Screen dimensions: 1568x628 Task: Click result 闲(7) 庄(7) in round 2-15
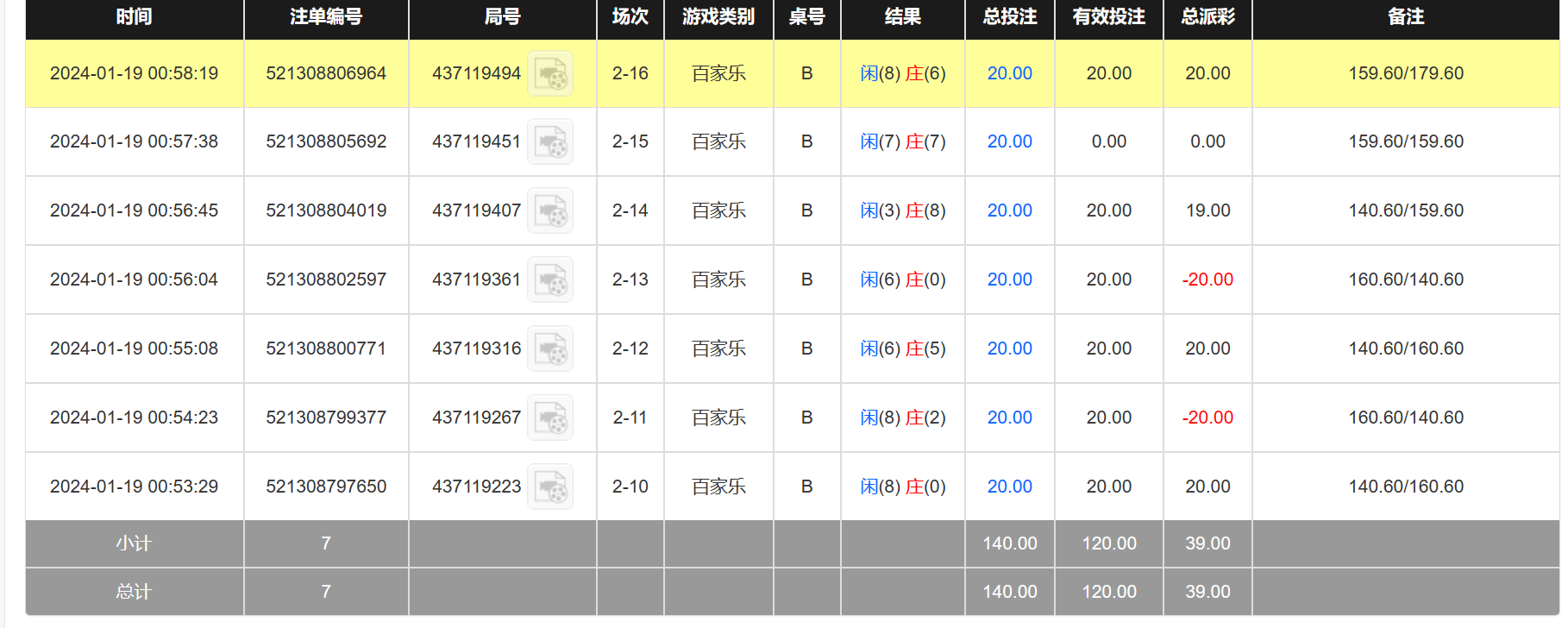tap(903, 141)
